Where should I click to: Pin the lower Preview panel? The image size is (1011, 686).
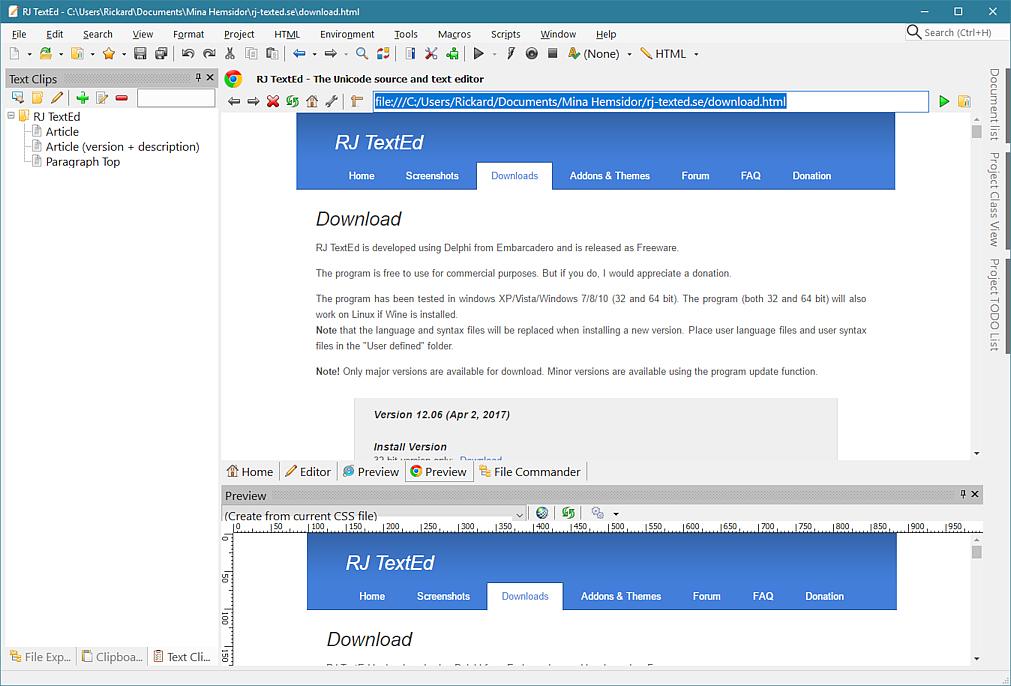pos(963,494)
